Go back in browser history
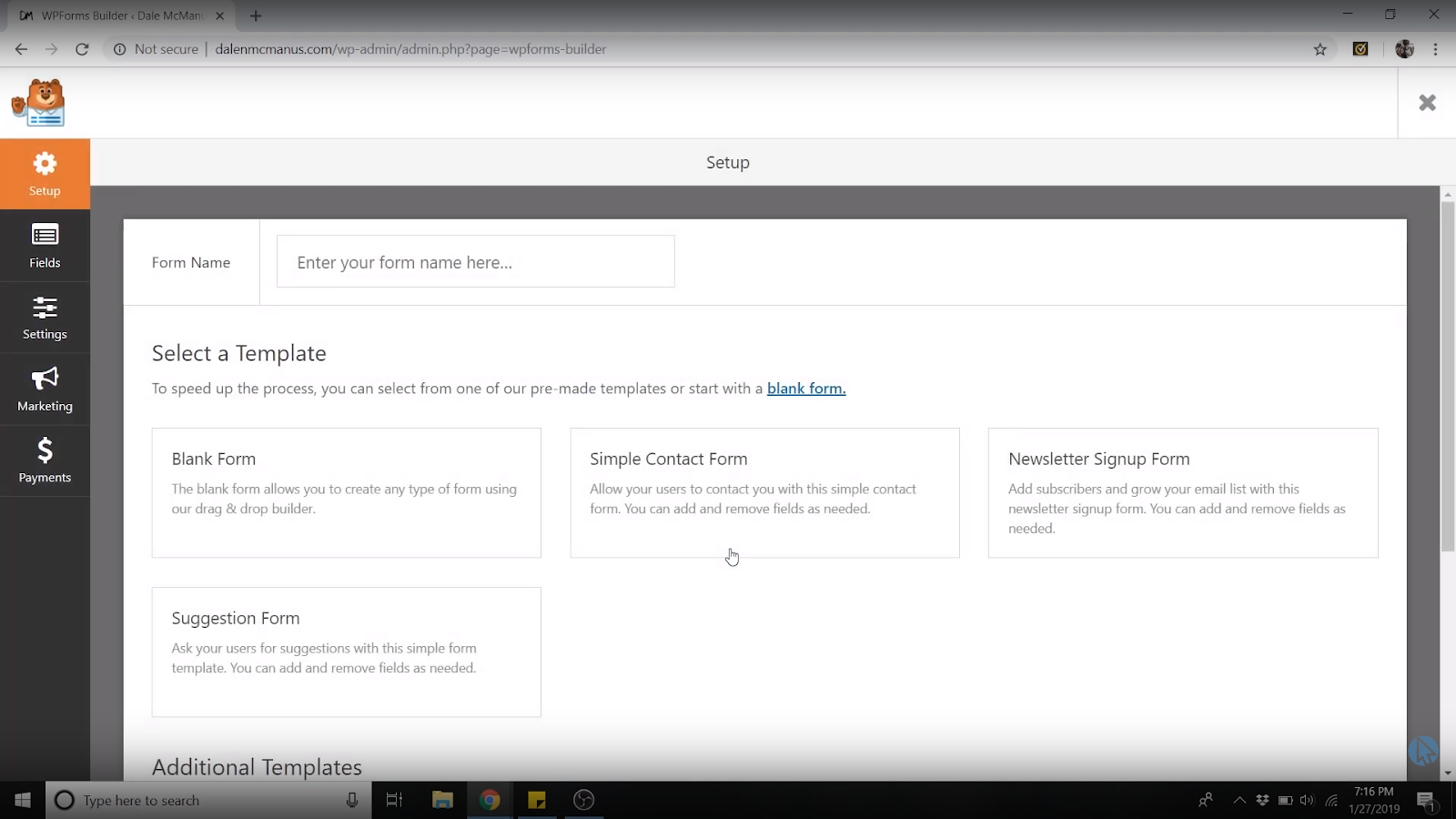The height and width of the screenshot is (819, 1456). pyautogui.click(x=21, y=49)
